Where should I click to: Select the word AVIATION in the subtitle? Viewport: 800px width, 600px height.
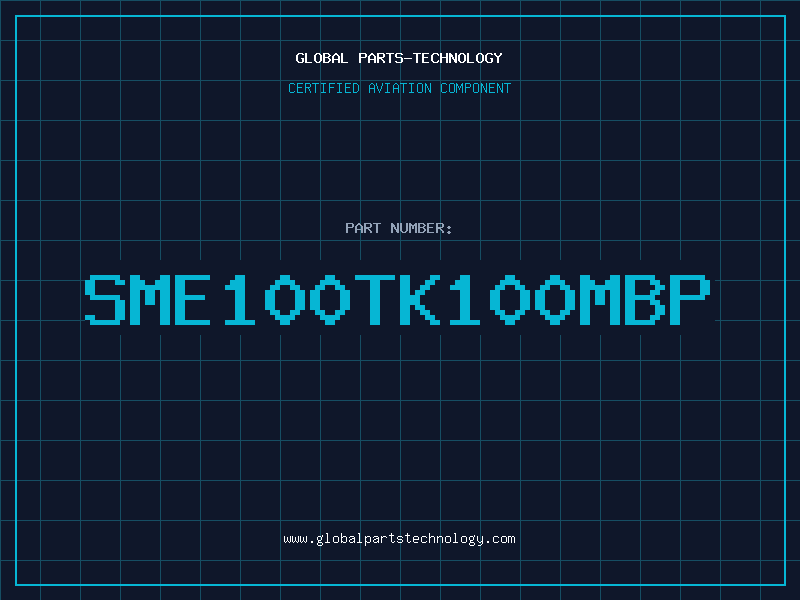point(400,88)
